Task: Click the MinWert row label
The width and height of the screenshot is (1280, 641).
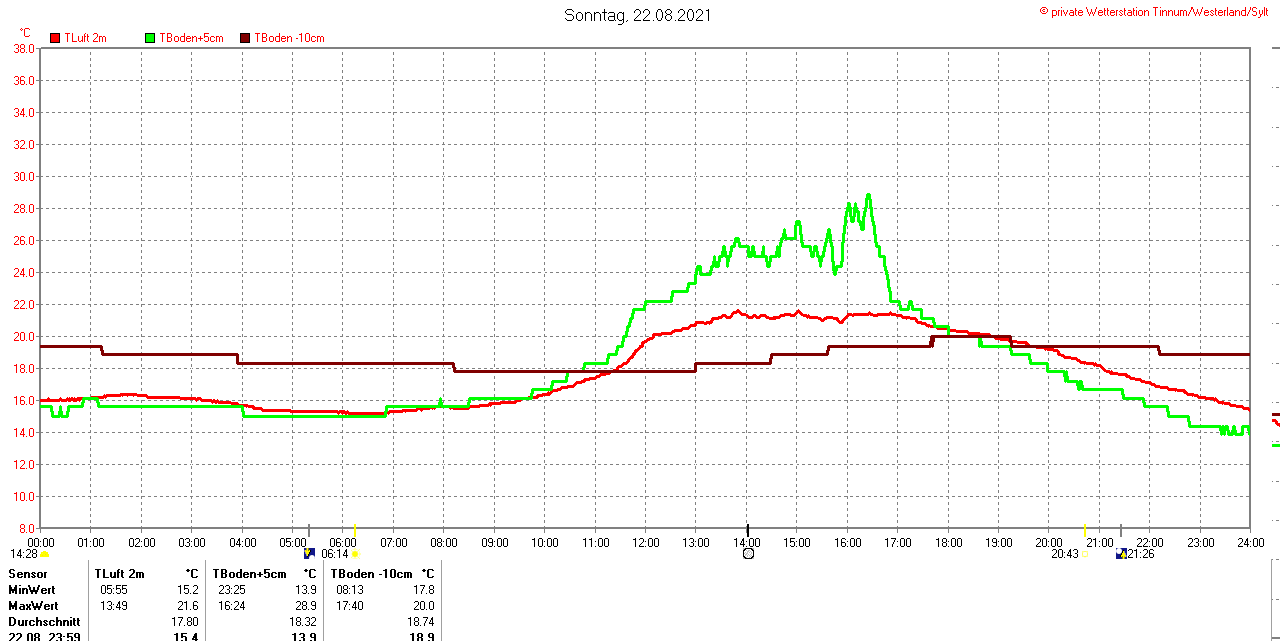Action: (33, 590)
